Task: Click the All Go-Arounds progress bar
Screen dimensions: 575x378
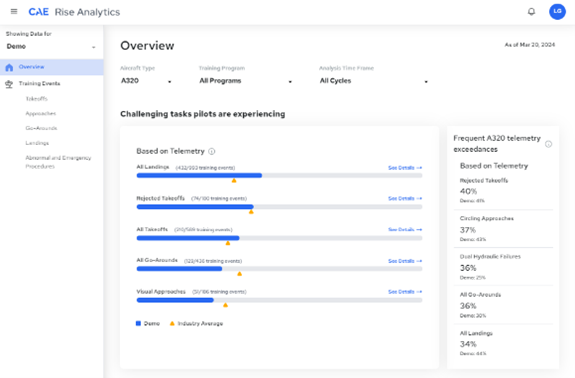Action: 279,269
